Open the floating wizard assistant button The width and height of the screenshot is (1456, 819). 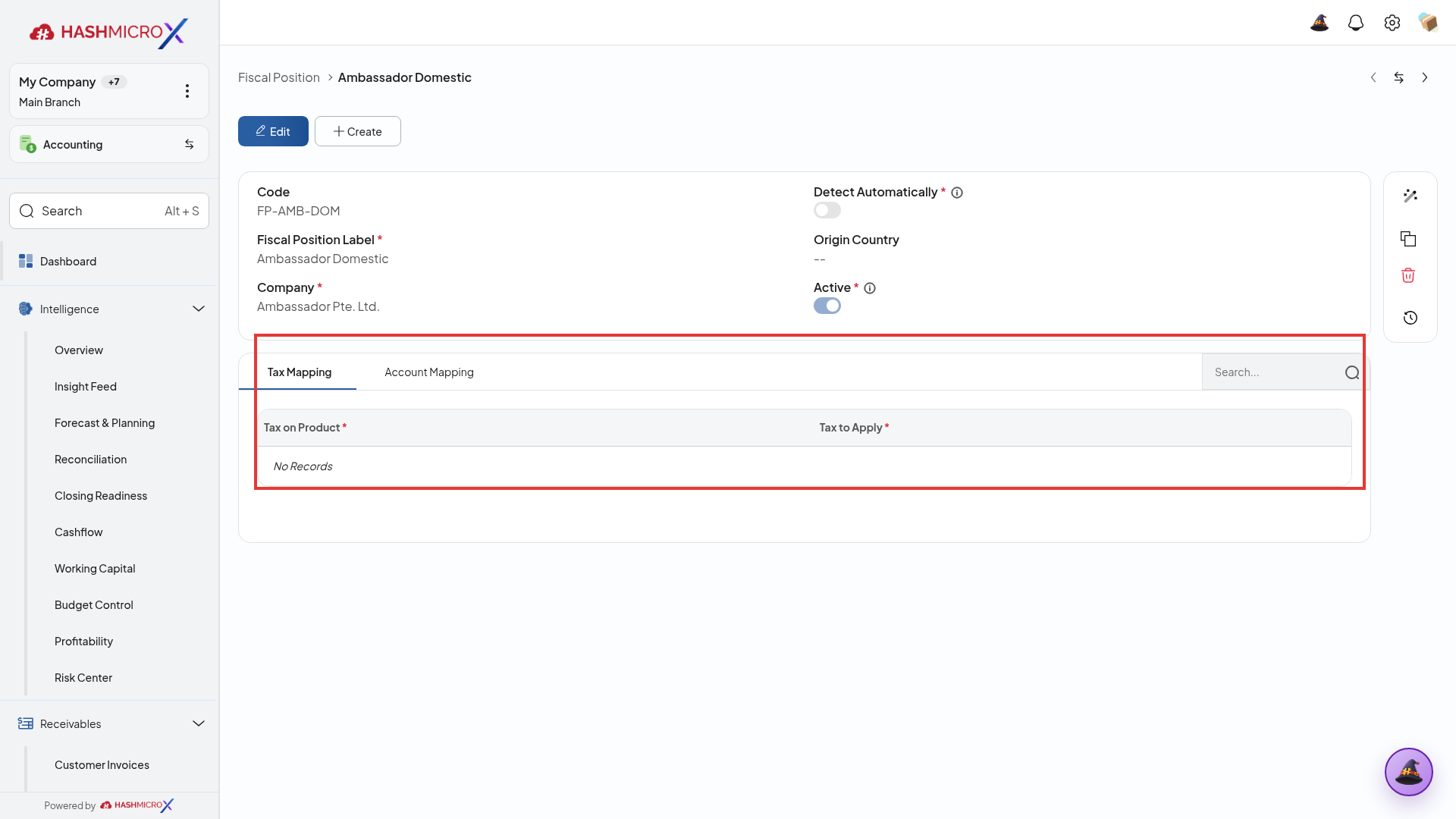1408,772
